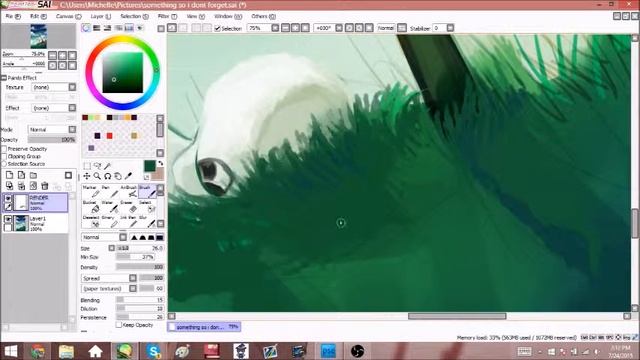Create a new layer folder
Viewport: 640px width, 360px height.
coord(33,175)
